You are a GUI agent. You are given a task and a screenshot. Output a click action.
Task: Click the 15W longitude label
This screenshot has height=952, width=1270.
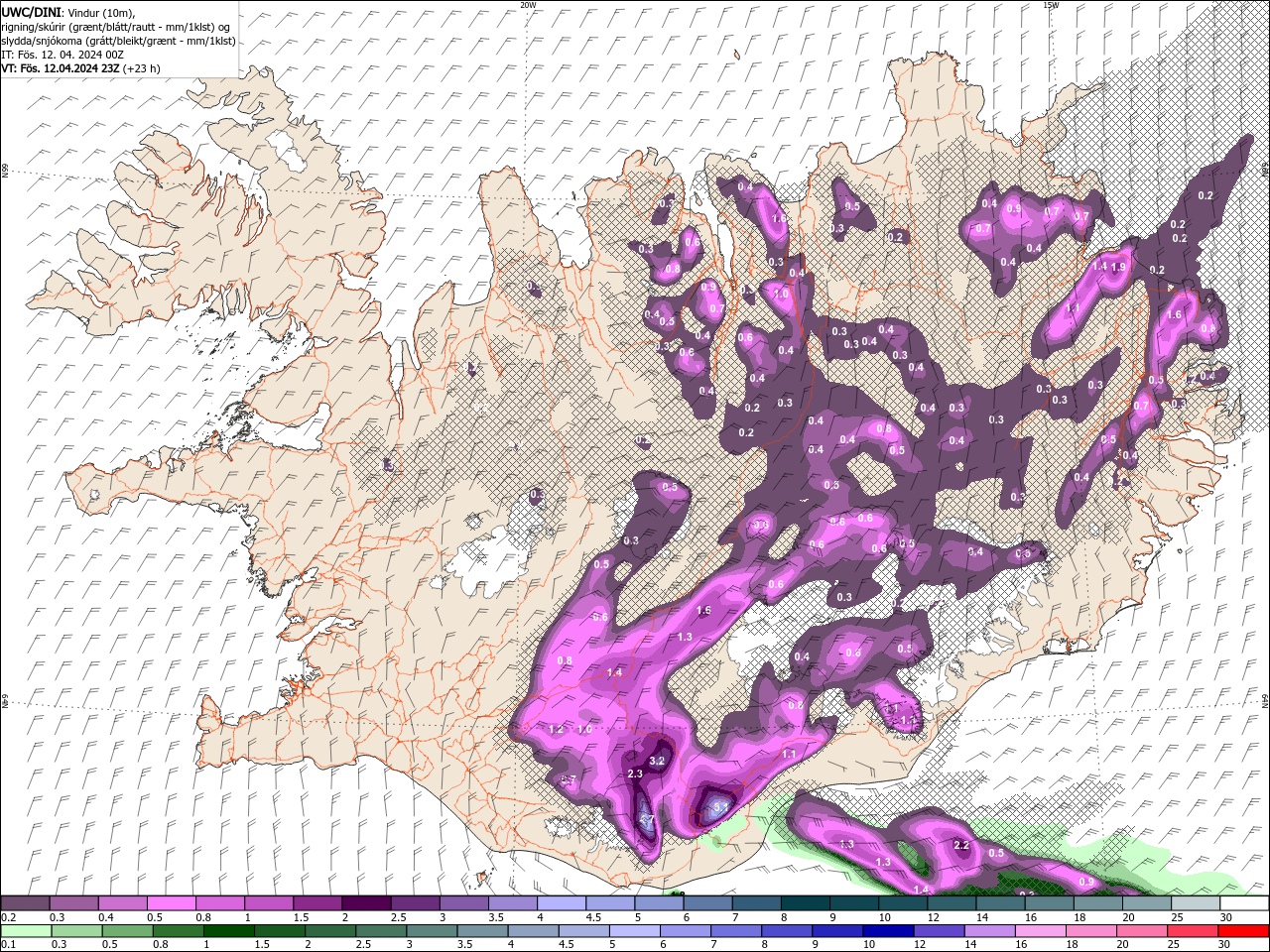click(x=1051, y=5)
